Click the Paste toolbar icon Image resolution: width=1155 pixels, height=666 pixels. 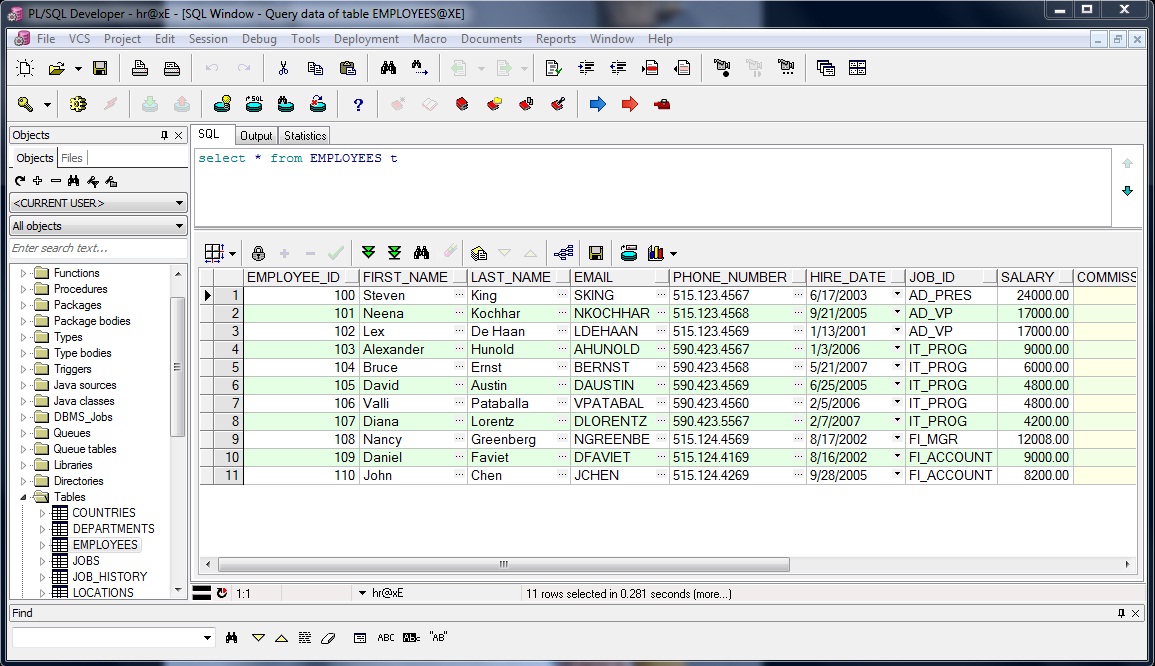coord(350,67)
